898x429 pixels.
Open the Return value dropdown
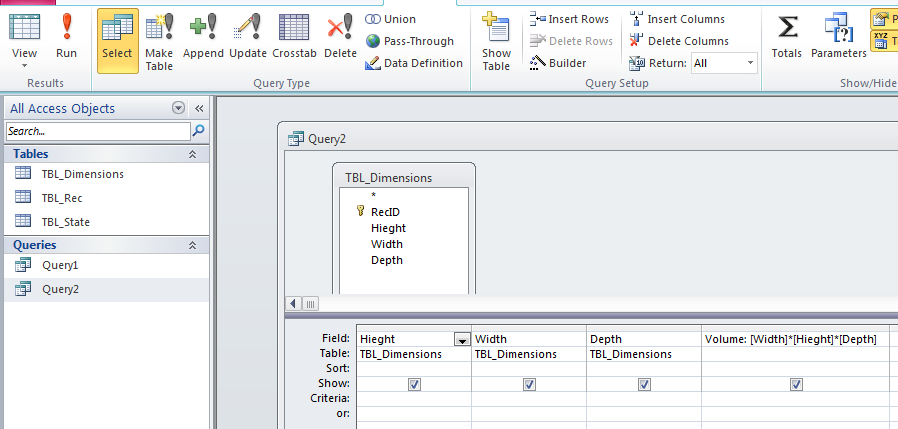coord(750,63)
